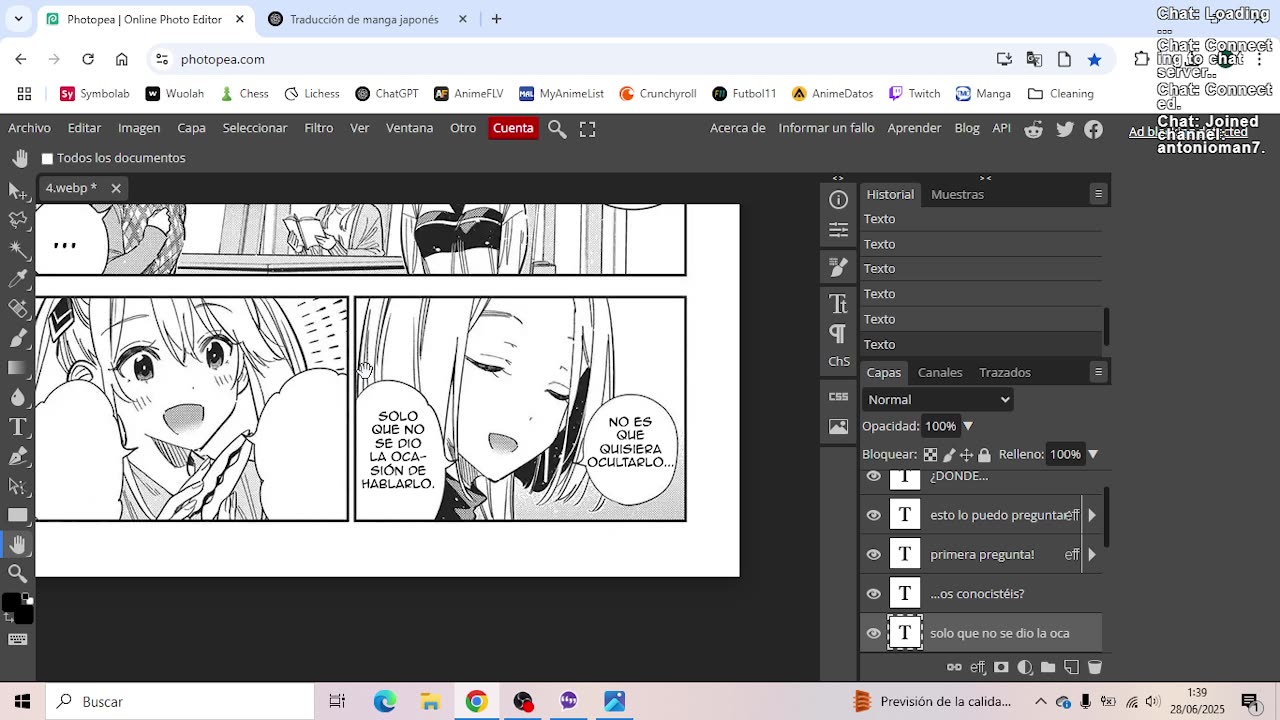Open the image preview panel icon

pyautogui.click(x=839, y=427)
